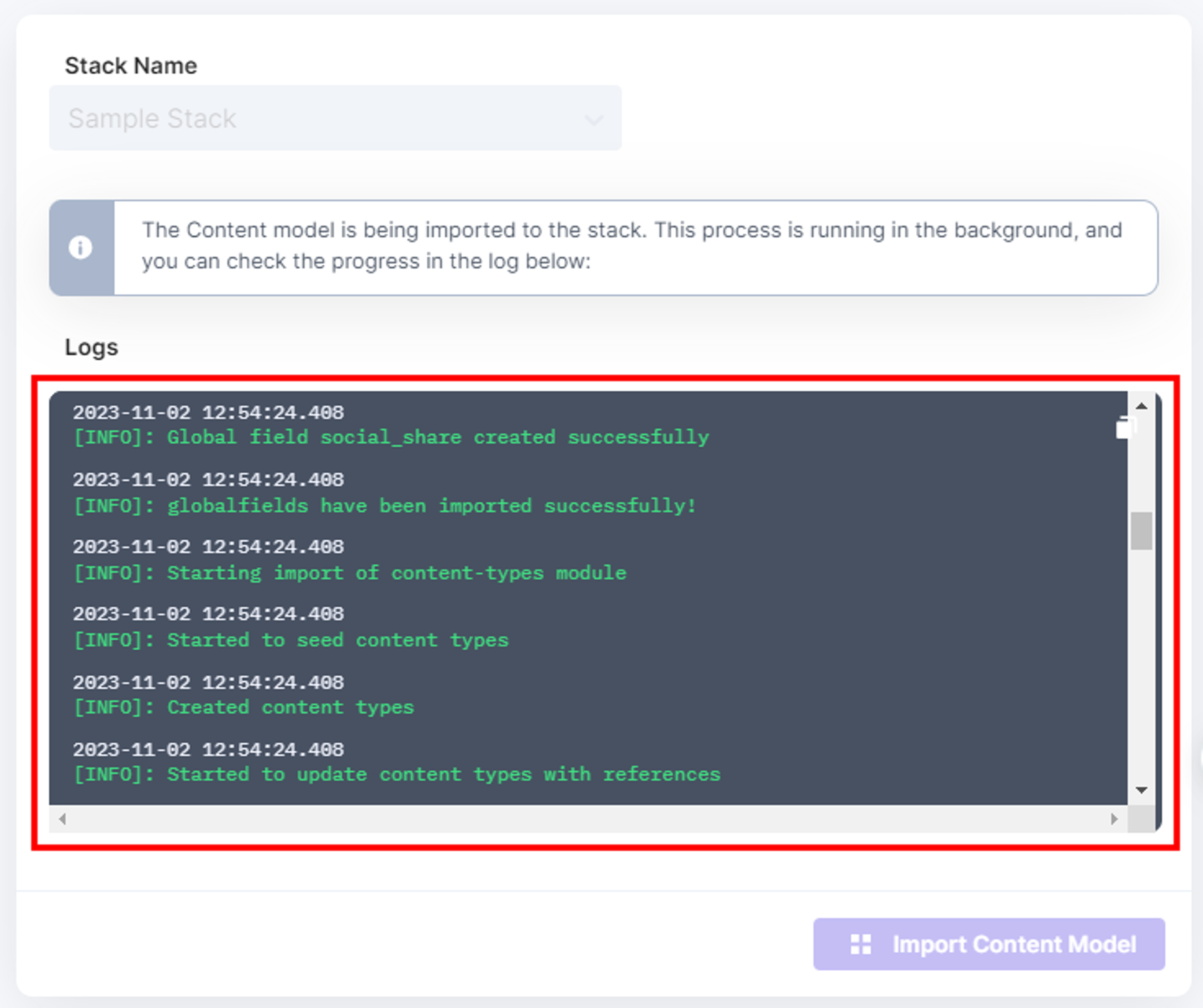Image resolution: width=1203 pixels, height=1008 pixels.
Task: Click the logs scroll right arrow
Action: (x=1114, y=819)
